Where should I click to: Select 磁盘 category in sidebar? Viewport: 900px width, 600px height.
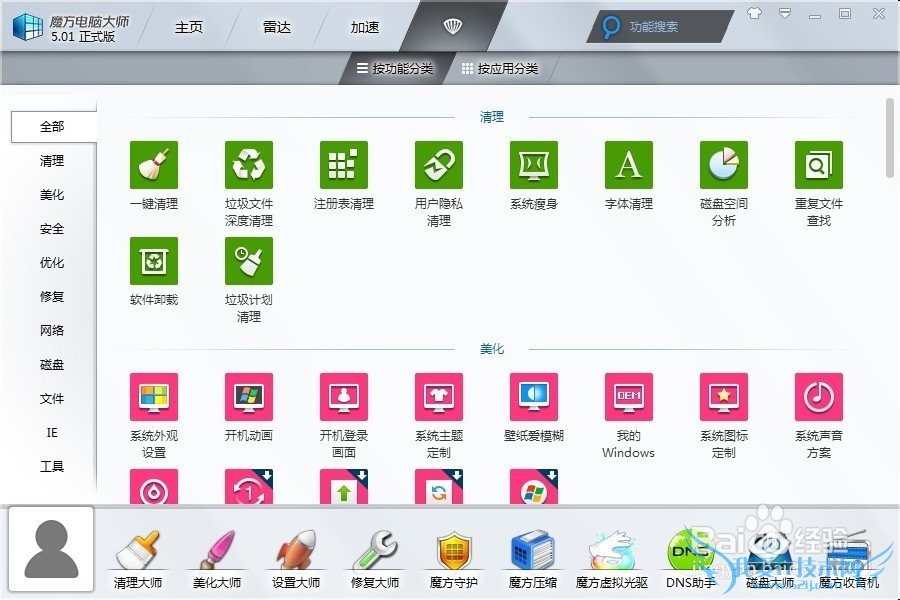[52, 365]
